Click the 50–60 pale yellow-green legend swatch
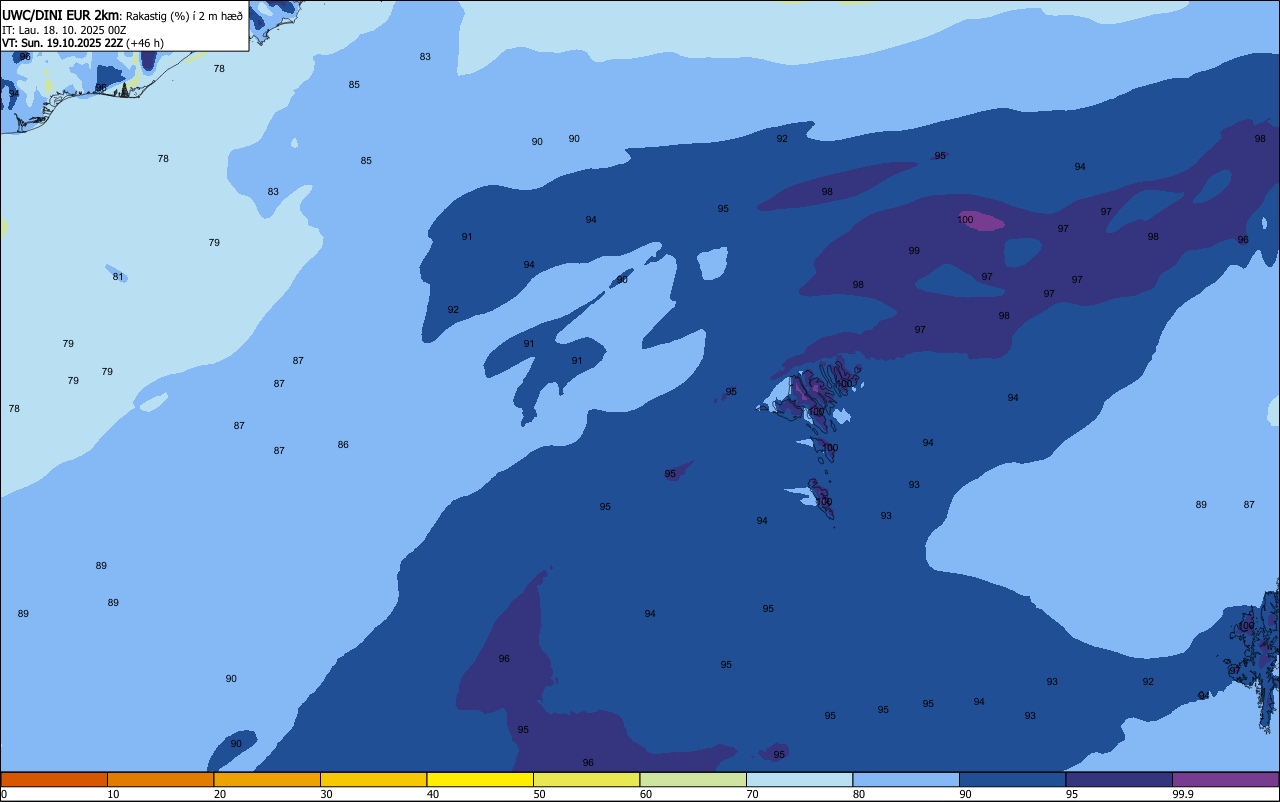 pos(586,779)
